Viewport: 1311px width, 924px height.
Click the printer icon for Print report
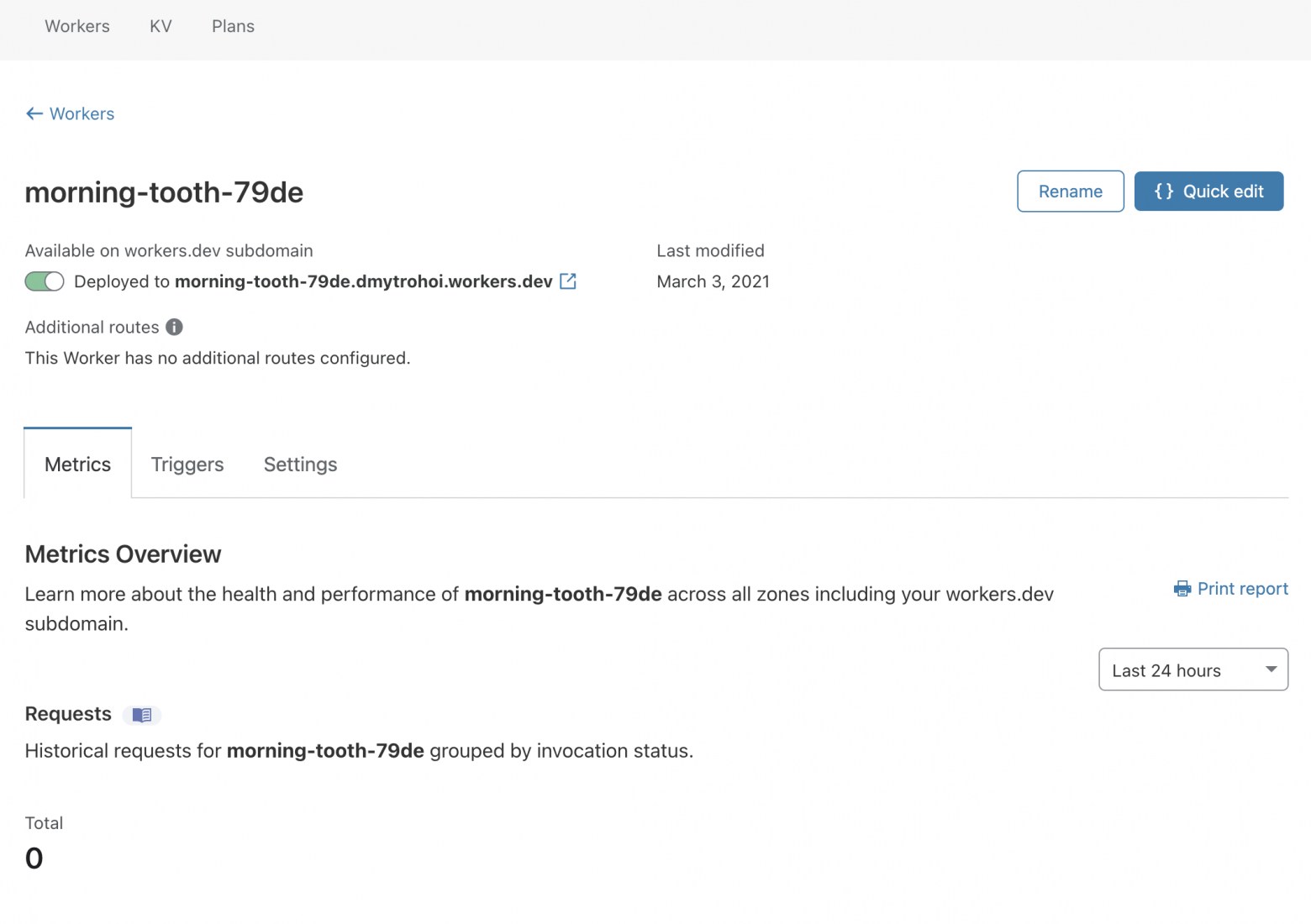coord(1182,589)
